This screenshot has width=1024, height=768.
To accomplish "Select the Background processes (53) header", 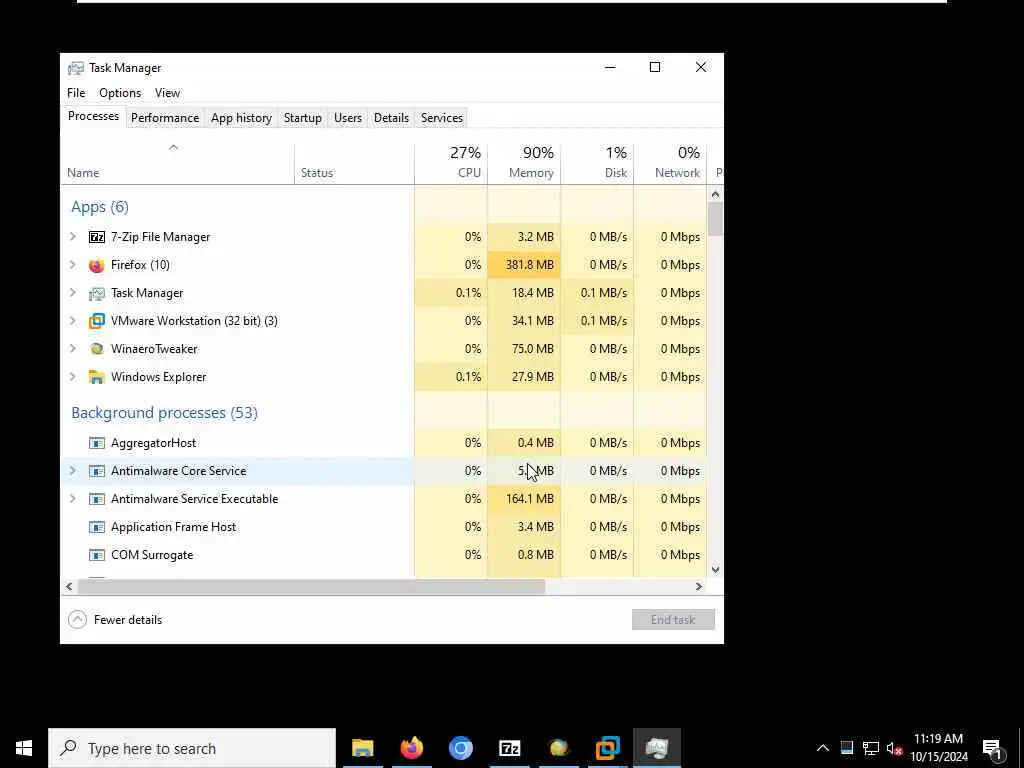I will [165, 413].
